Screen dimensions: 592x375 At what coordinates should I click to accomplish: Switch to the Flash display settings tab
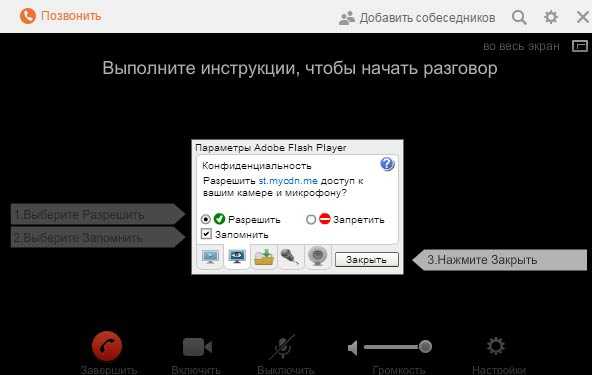210,257
